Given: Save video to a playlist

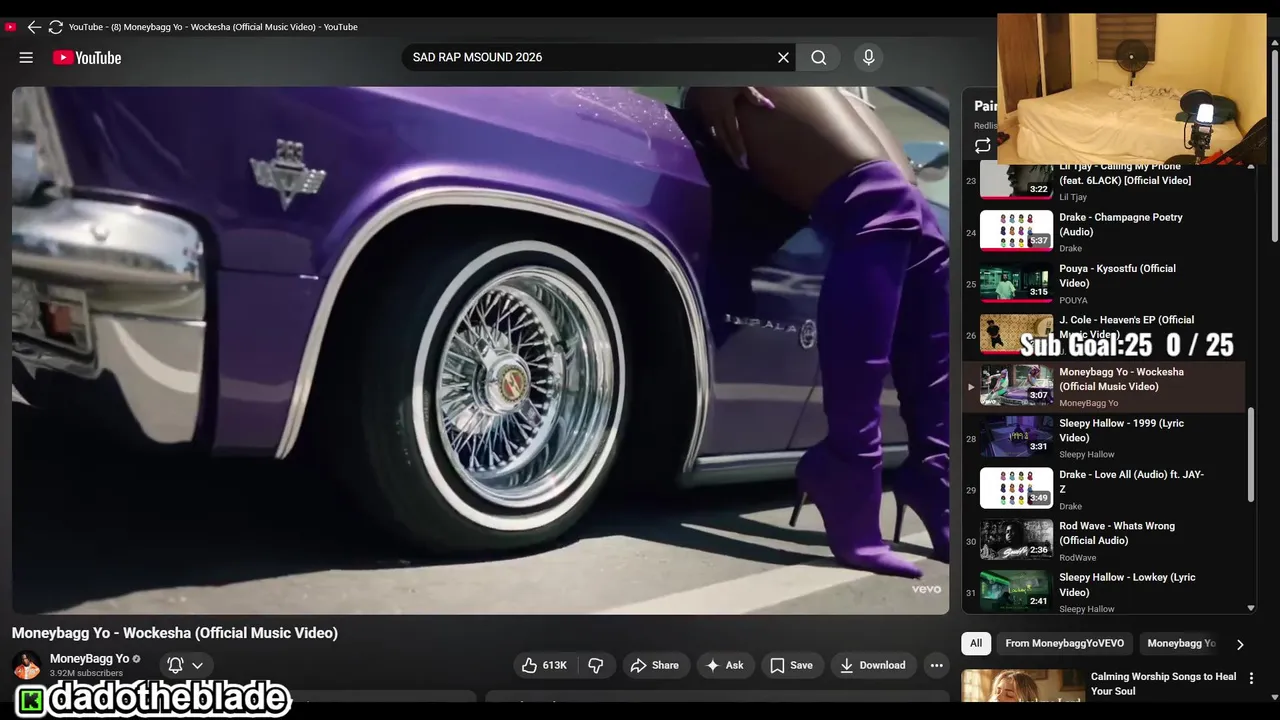Looking at the screenshot, I should tap(791, 665).
